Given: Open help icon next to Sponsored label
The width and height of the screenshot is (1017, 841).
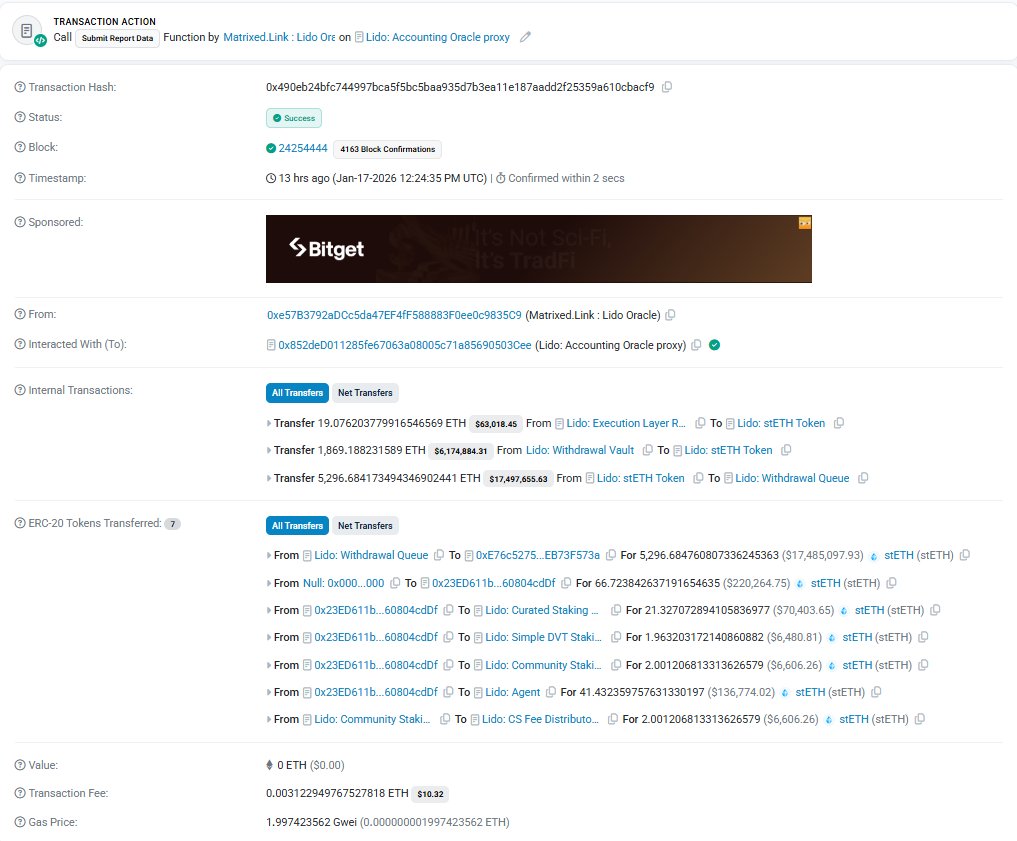Looking at the screenshot, I should click(x=20, y=222).
